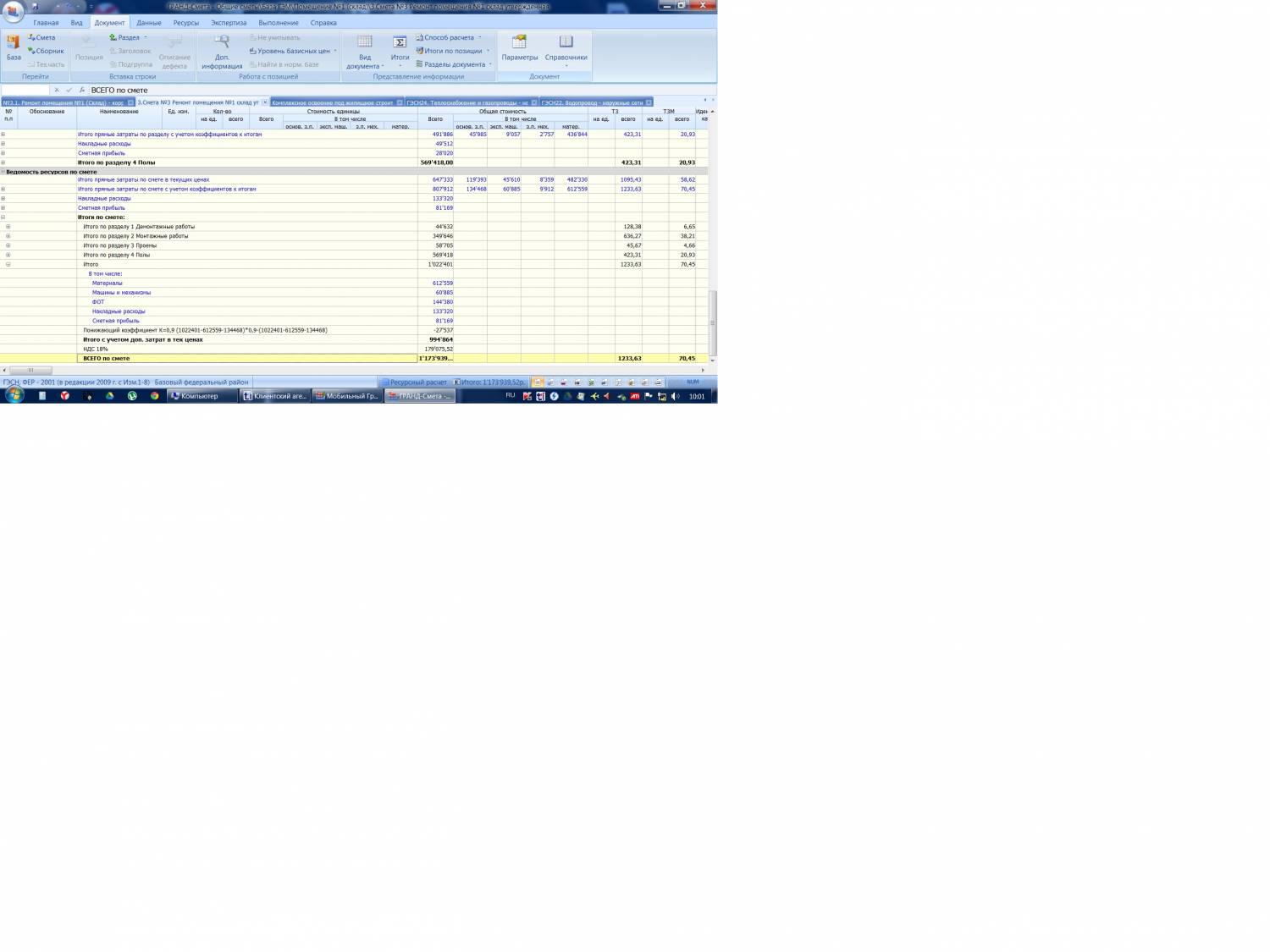Click the Ресурсный расчет status bar item
This screenshot has height=952, width=1270.
(x=414, y=382)
